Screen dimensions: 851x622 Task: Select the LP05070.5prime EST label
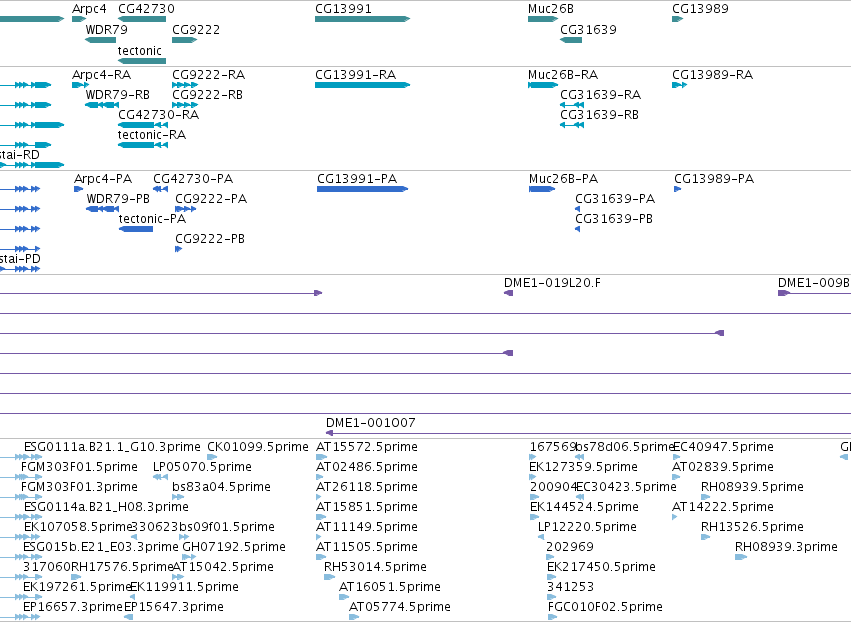click(202, 467)
